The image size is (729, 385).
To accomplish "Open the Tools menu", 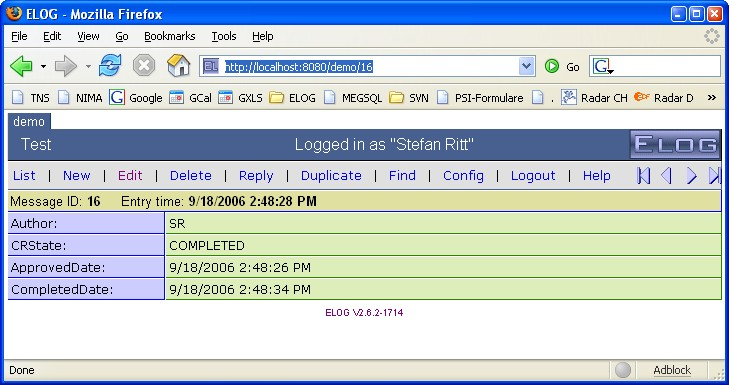I will [x=224, y=36].
